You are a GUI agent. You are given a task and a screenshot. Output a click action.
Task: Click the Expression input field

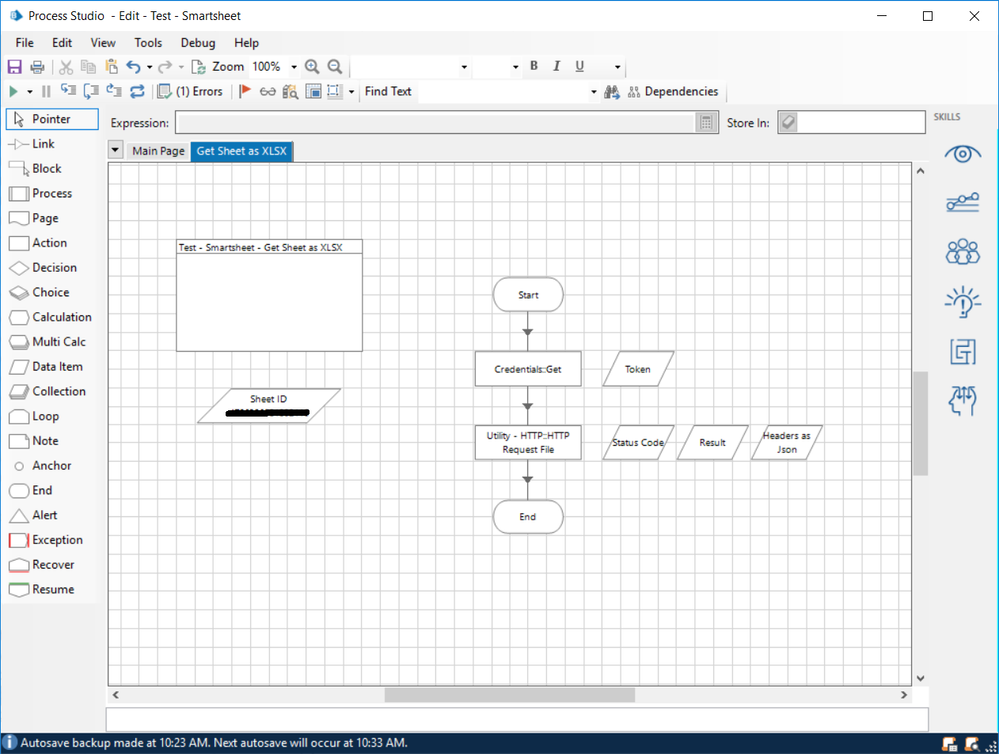(x=435, y=123)
